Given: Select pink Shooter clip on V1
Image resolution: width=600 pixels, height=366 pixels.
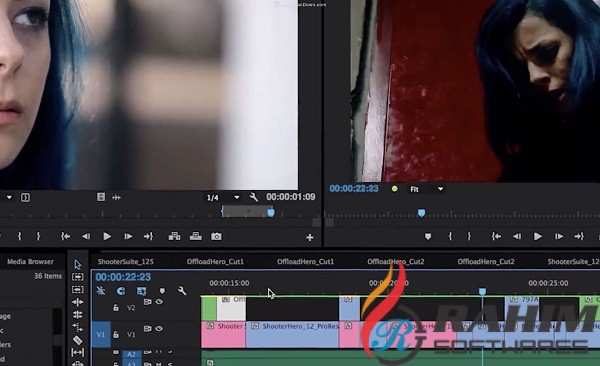Looking at the screenshot, I should (x=223, y=334).
